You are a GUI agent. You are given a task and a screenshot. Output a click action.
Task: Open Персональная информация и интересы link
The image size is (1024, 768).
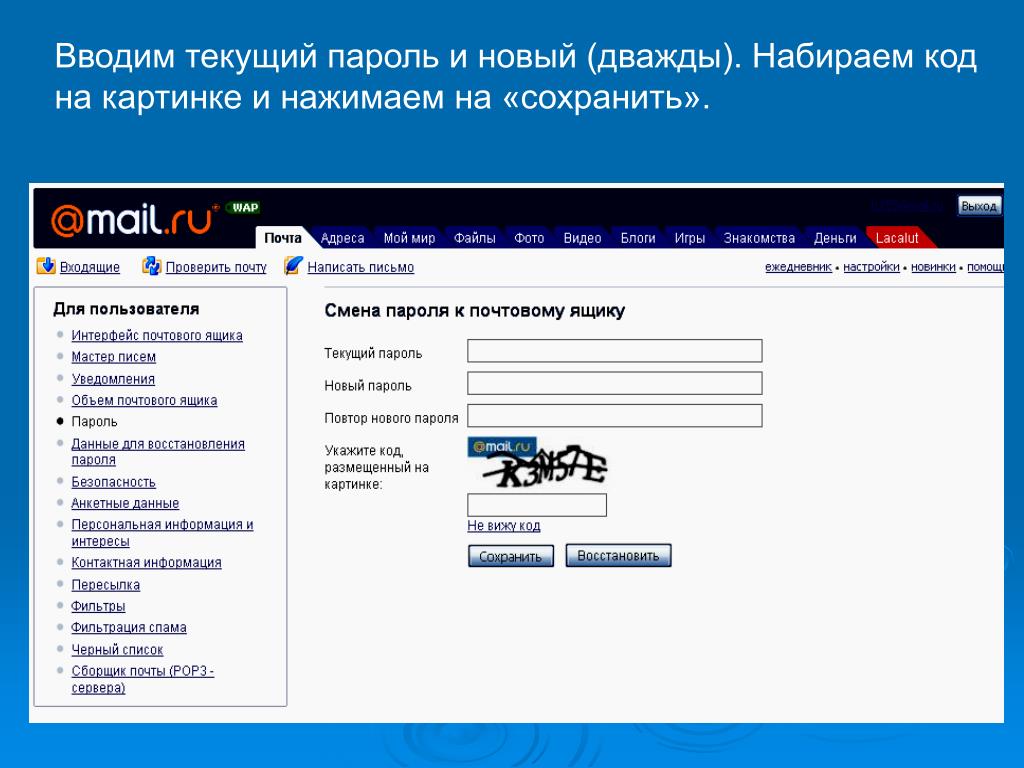(162, 533)
